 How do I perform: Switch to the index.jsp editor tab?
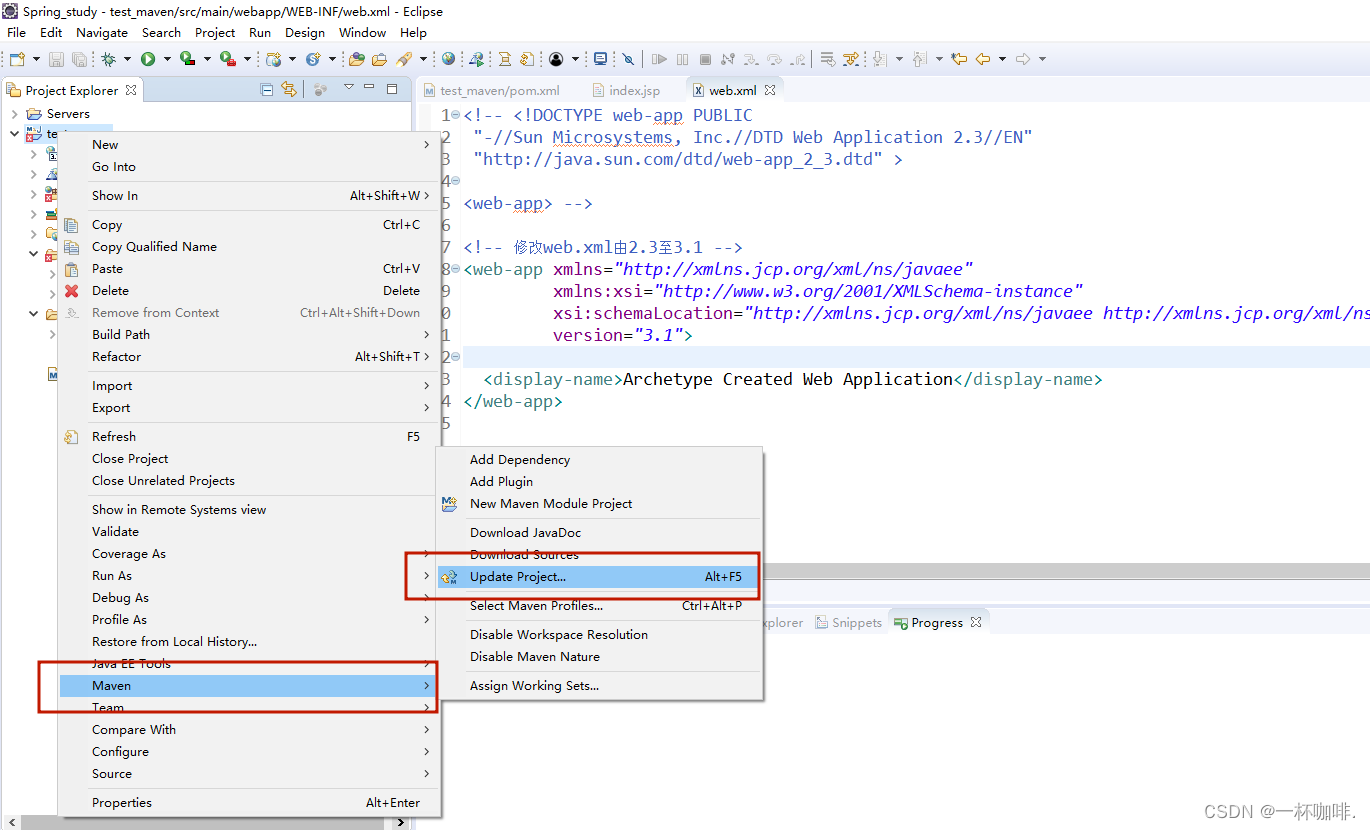(x=634, y=90)
